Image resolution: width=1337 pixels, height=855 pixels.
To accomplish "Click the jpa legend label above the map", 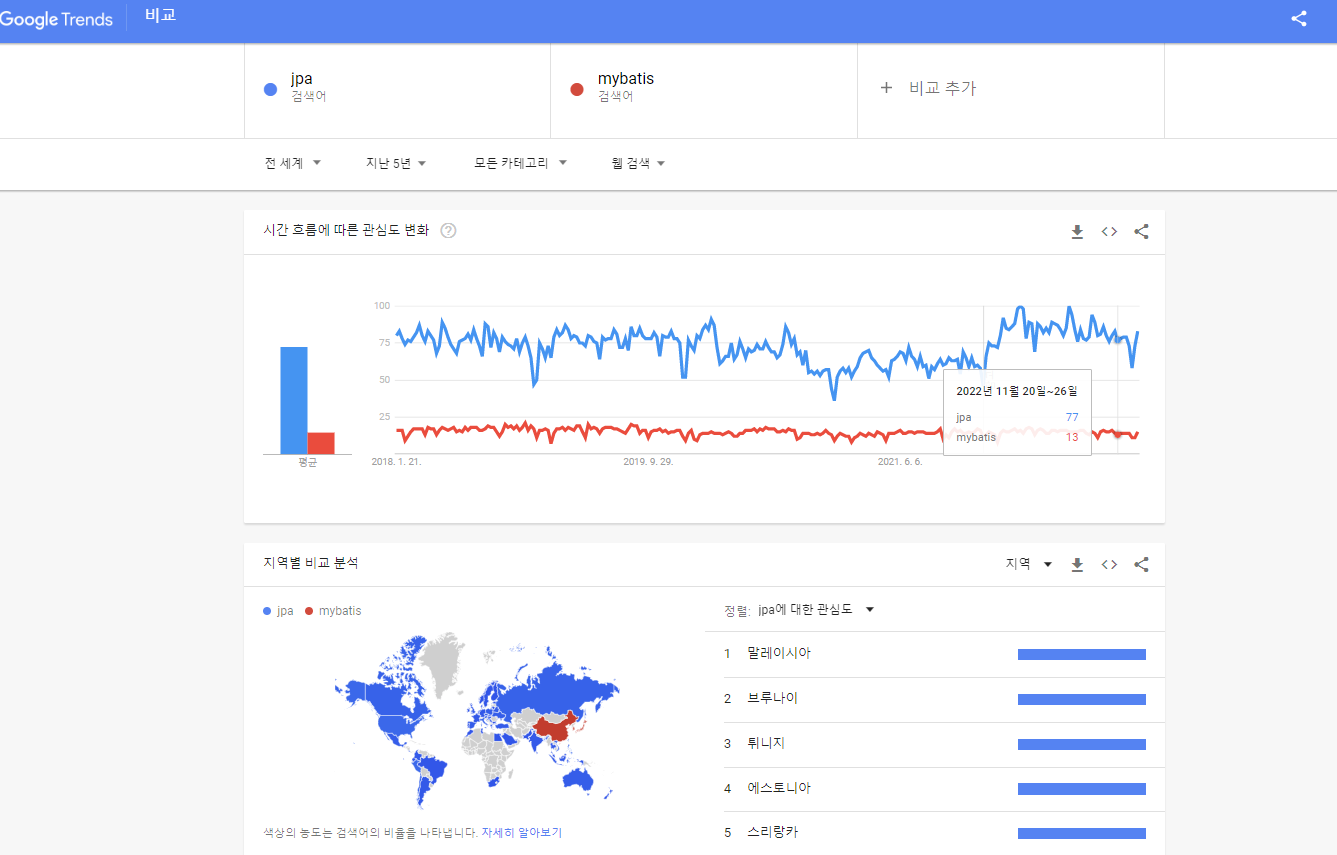I will click(x=285, y=610).
